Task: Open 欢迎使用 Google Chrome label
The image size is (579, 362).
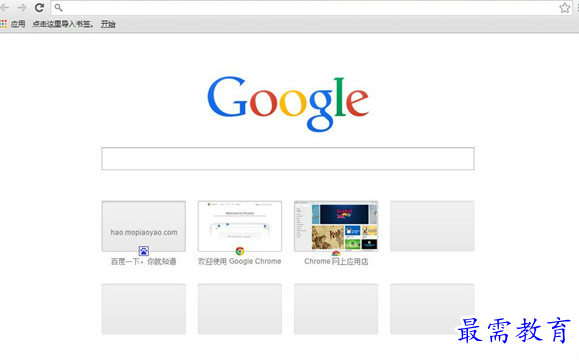Action: pos(240,262)
